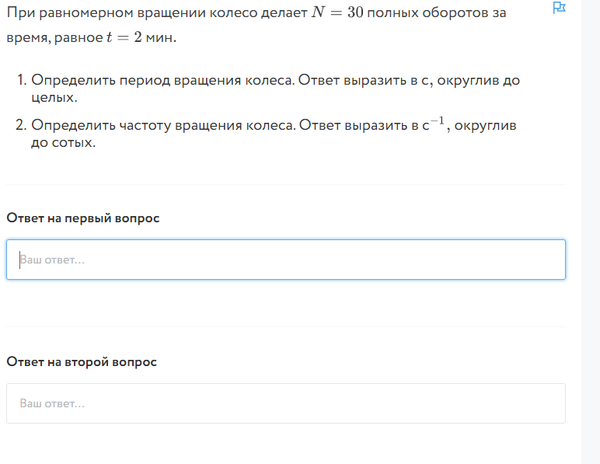This screenshot has height=464, width=600.
Task: Click the words 'до сотых' in question 2
Action: 63,144
